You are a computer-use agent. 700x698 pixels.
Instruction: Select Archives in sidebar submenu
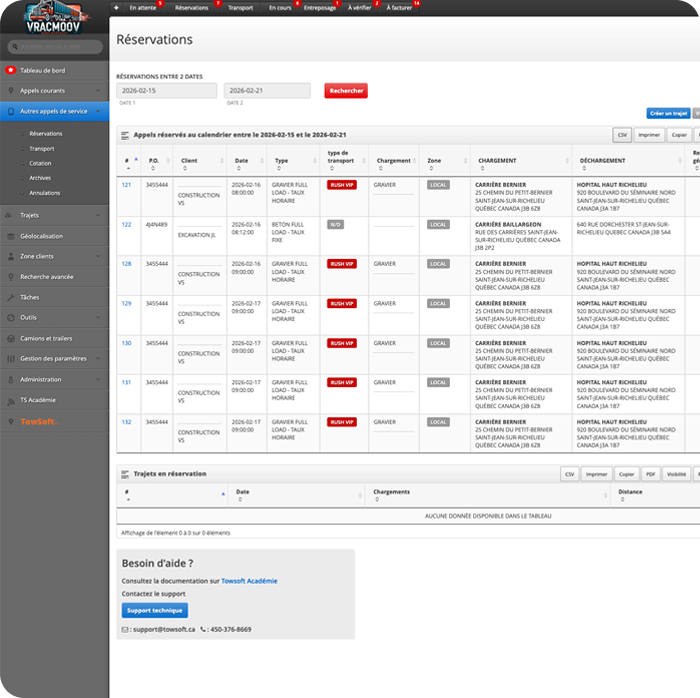point(40,178)
